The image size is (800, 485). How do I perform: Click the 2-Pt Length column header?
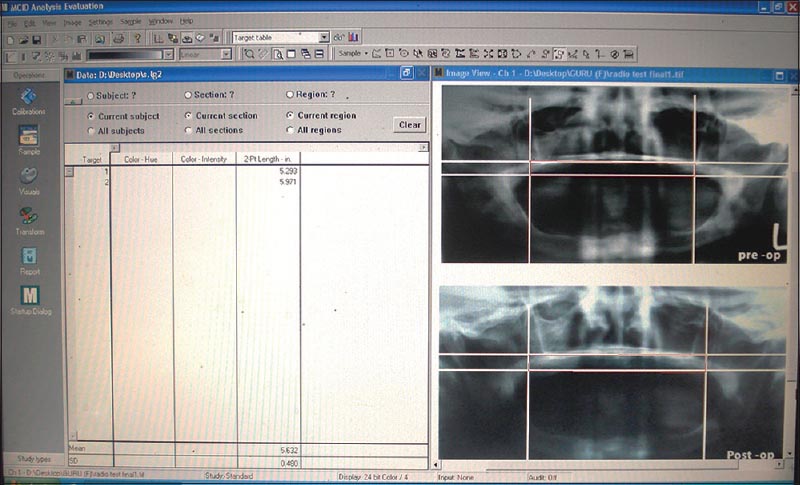267,158
